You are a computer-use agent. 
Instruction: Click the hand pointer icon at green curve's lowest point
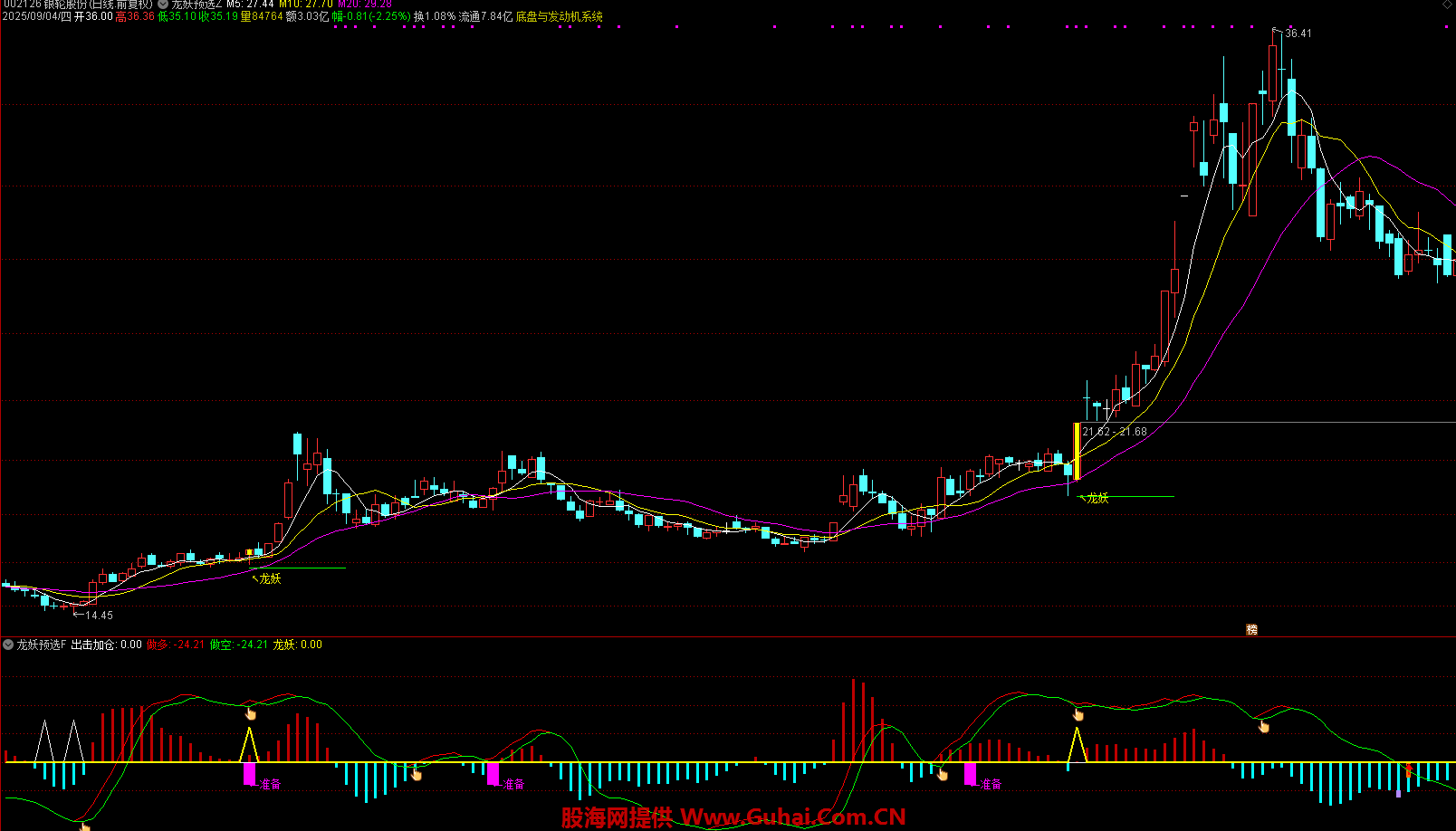84,825
